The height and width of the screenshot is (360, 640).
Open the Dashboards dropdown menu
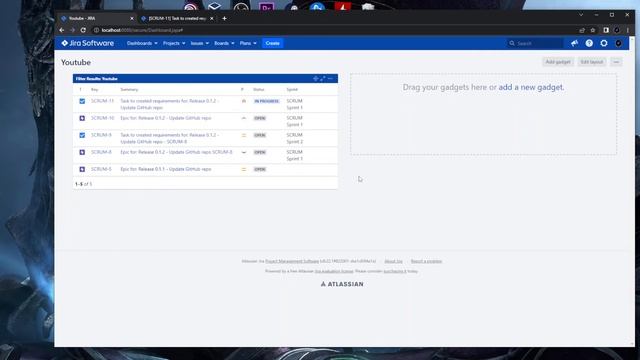click(142, 43)
